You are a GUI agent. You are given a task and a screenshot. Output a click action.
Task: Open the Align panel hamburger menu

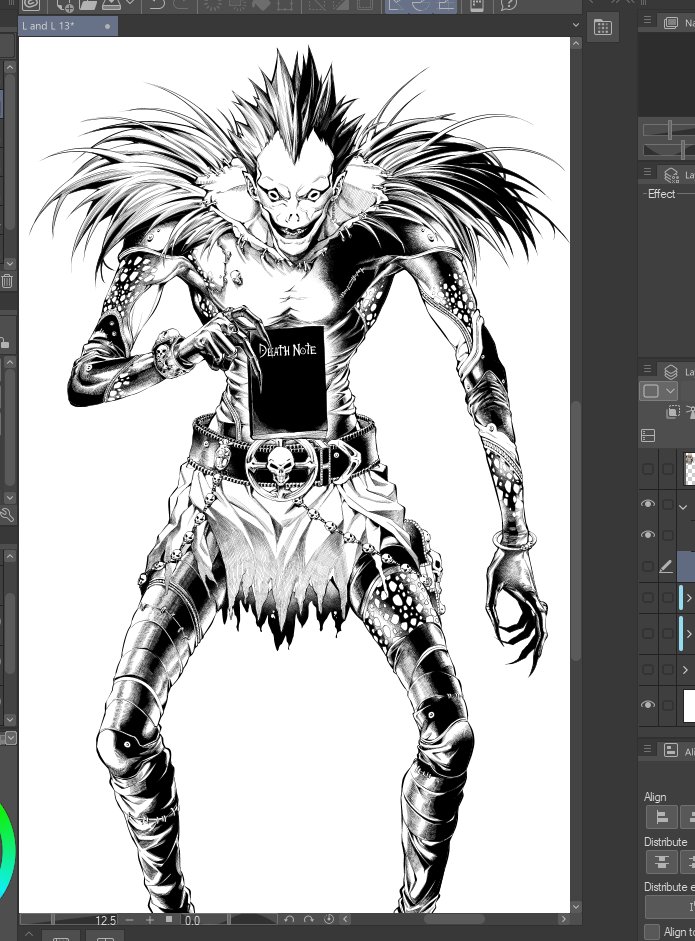pyautogui.click(x=647, y=748)
